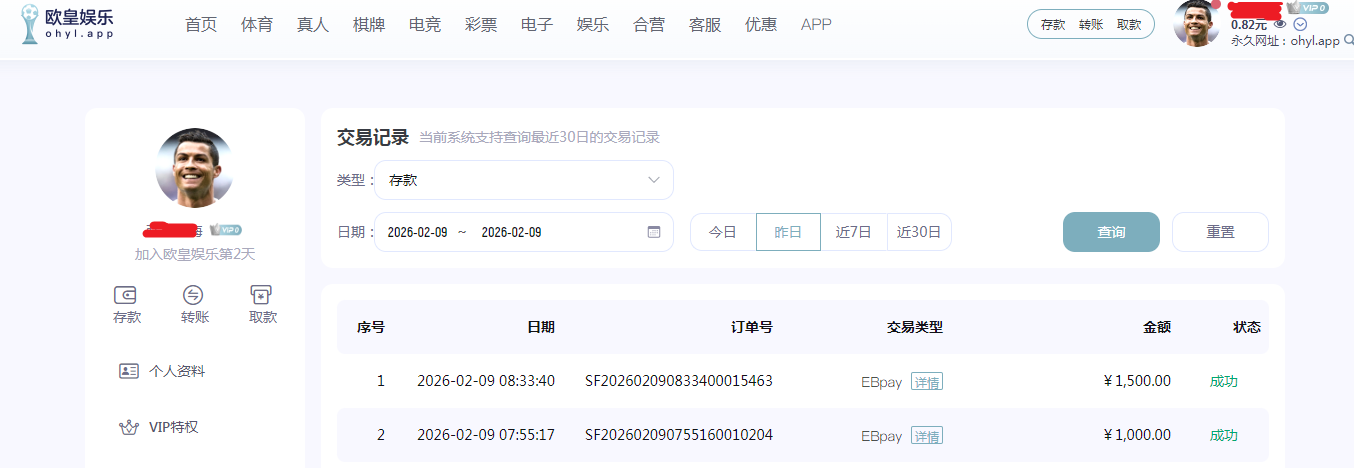Select the 今日 quick date option
This screenshot has height=468, width=1354.
point(723,232)
